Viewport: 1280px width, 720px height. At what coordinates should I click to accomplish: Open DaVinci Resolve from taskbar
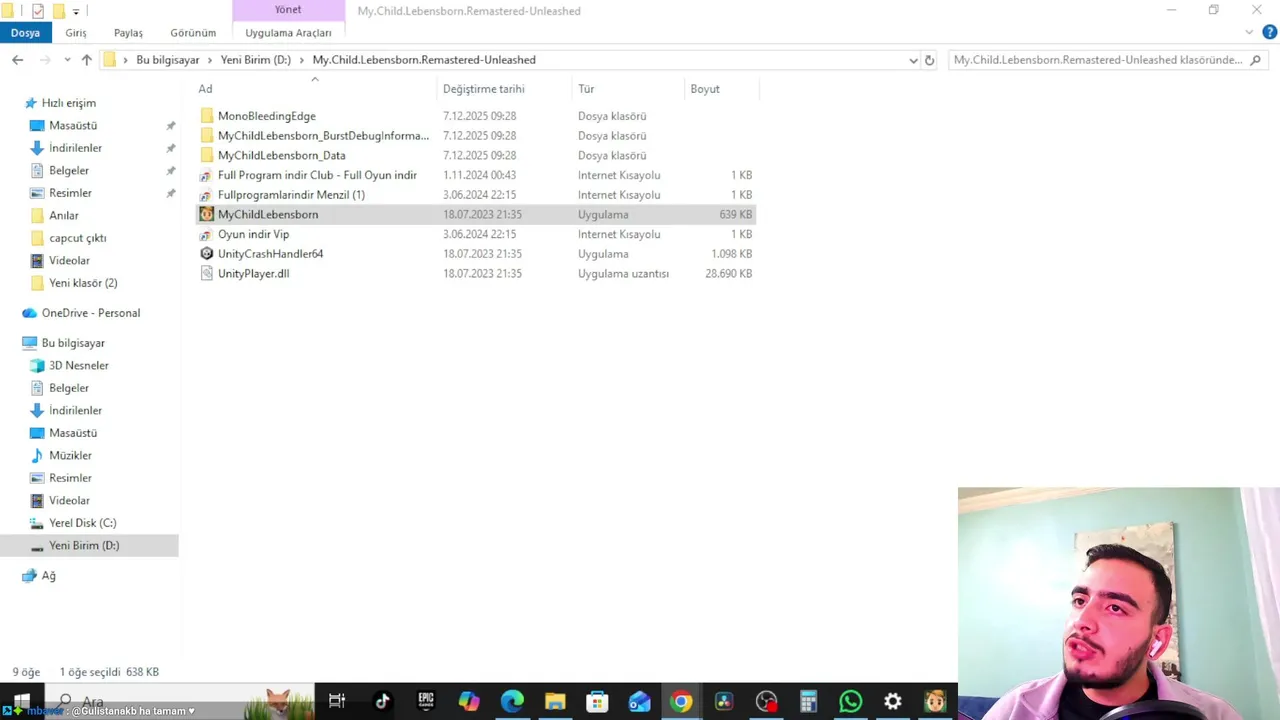click(724, 701)
